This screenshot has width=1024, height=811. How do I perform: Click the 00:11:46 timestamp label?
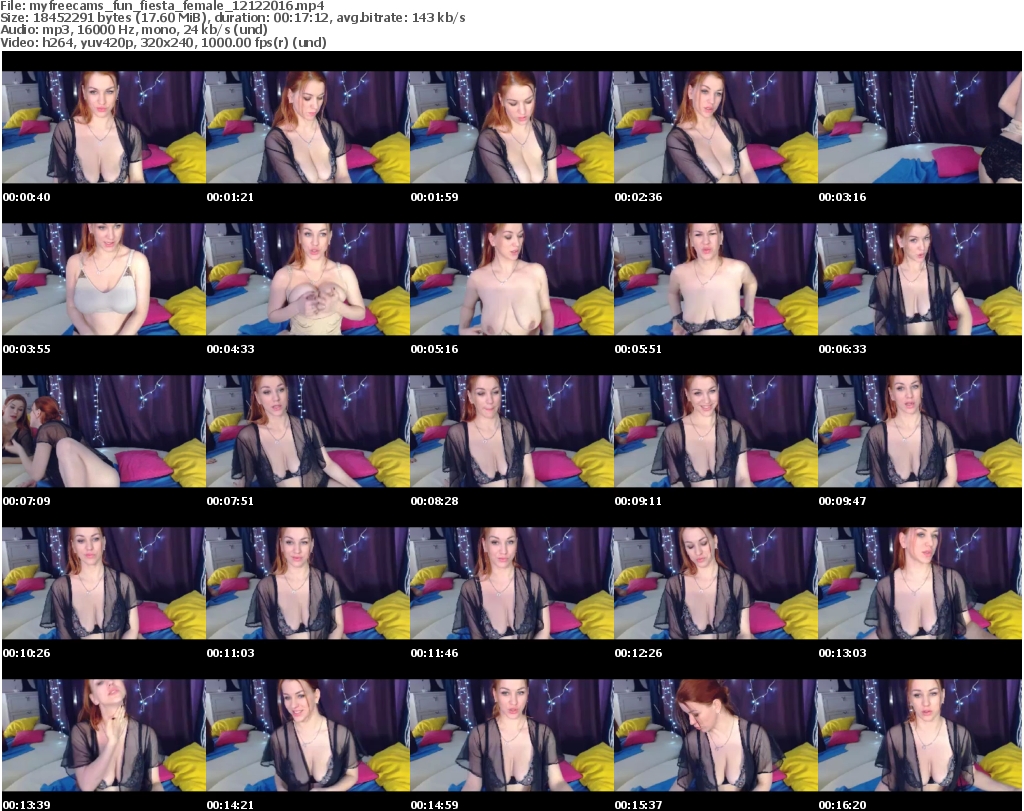pos(434,653)
